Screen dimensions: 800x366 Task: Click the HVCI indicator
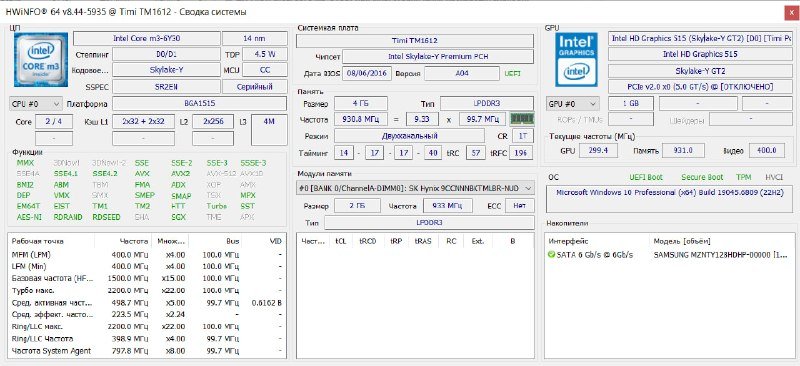pos(773,177)
